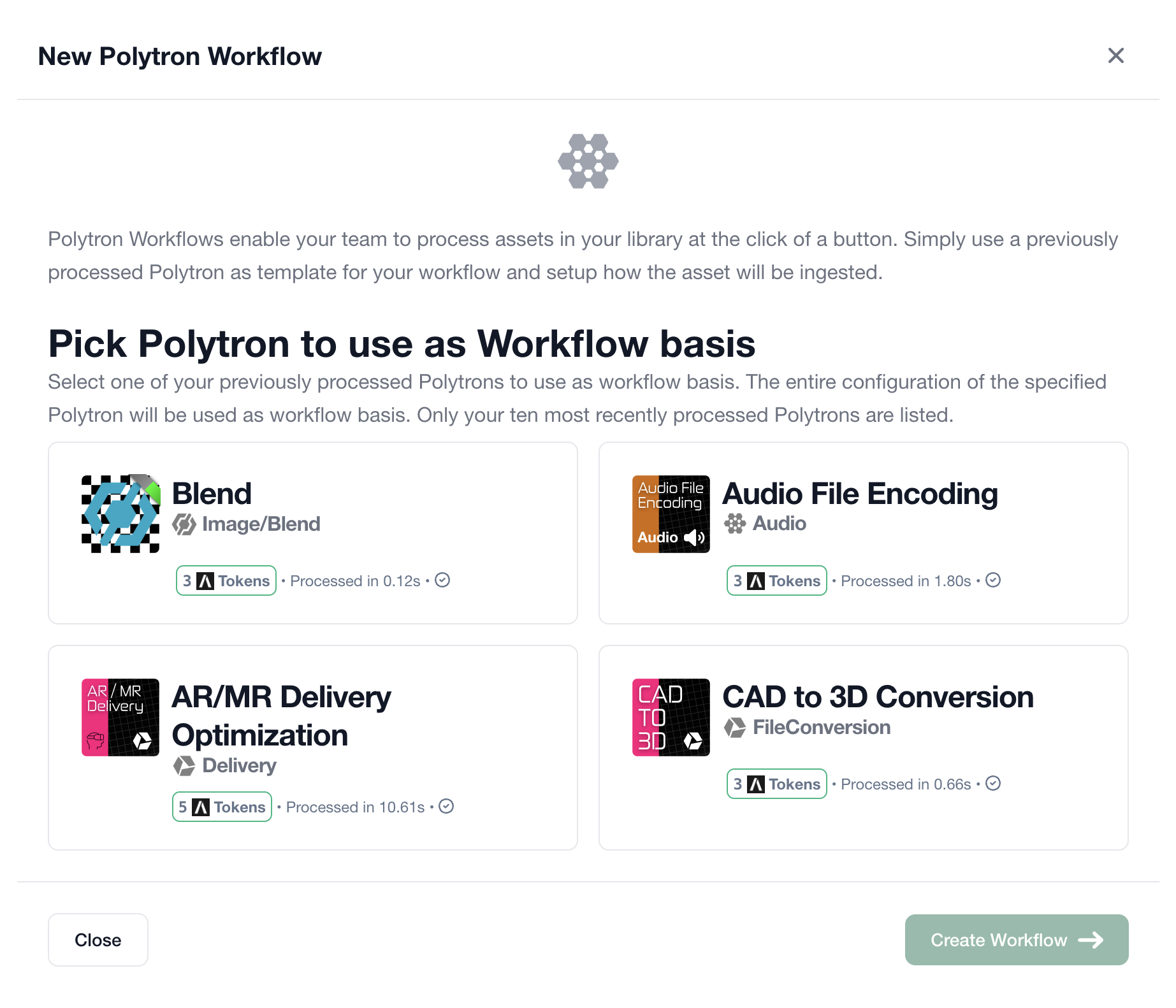Click the Audio File Encoding thumbnail icon
The image size is (1176, 1008).
[671, 514]
